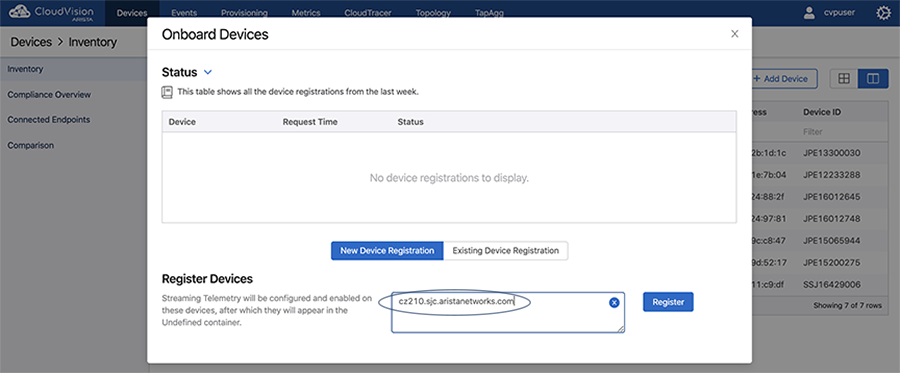Click the cvpuser profile icon
The image size is (900, 373).
coord(809,13)
